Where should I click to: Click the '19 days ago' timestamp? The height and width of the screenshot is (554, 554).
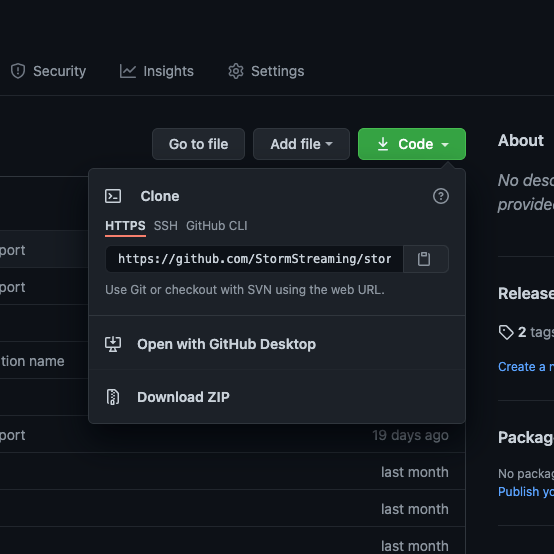click(410, 435)
